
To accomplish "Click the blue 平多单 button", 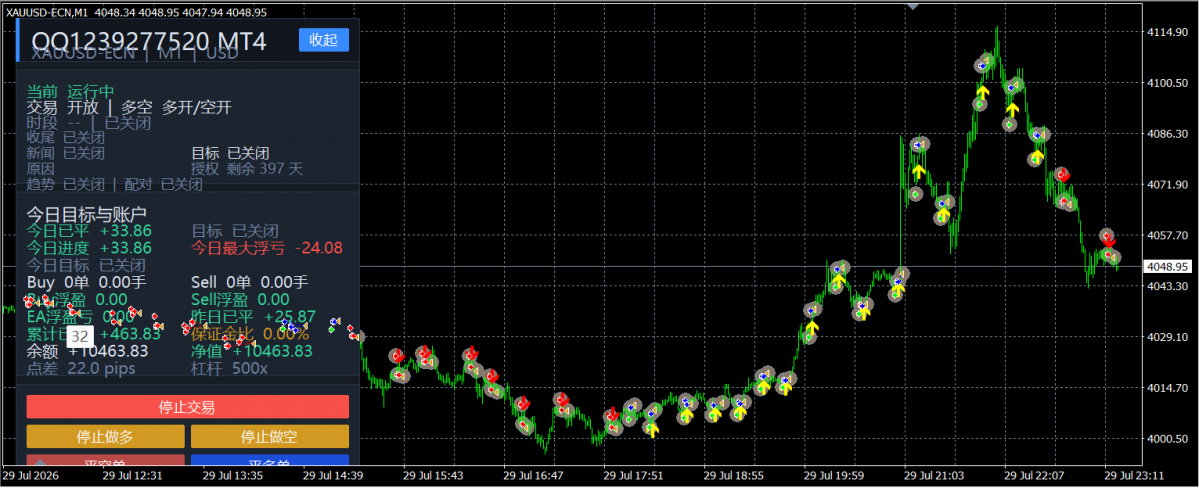I will coord(270,460).
